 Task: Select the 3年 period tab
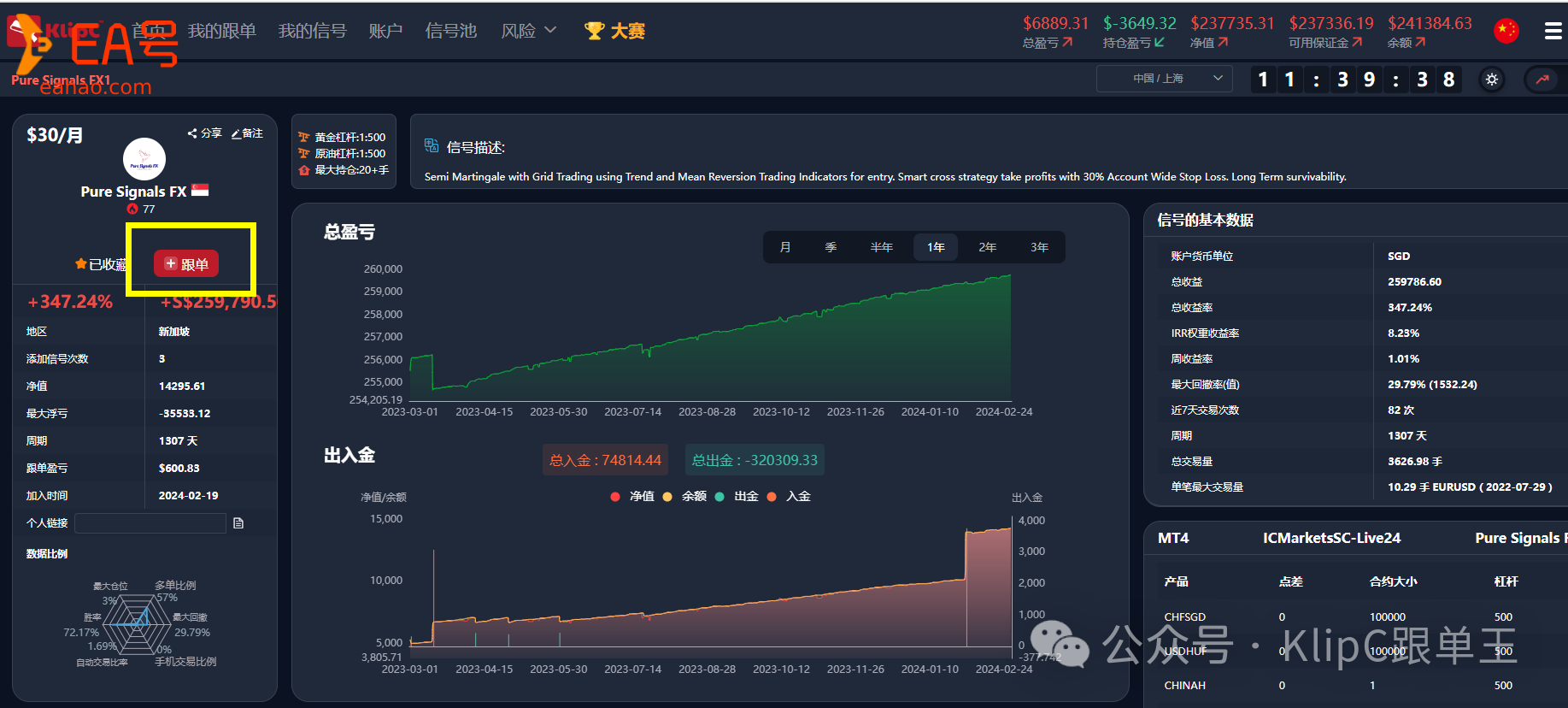[1039, 247]
